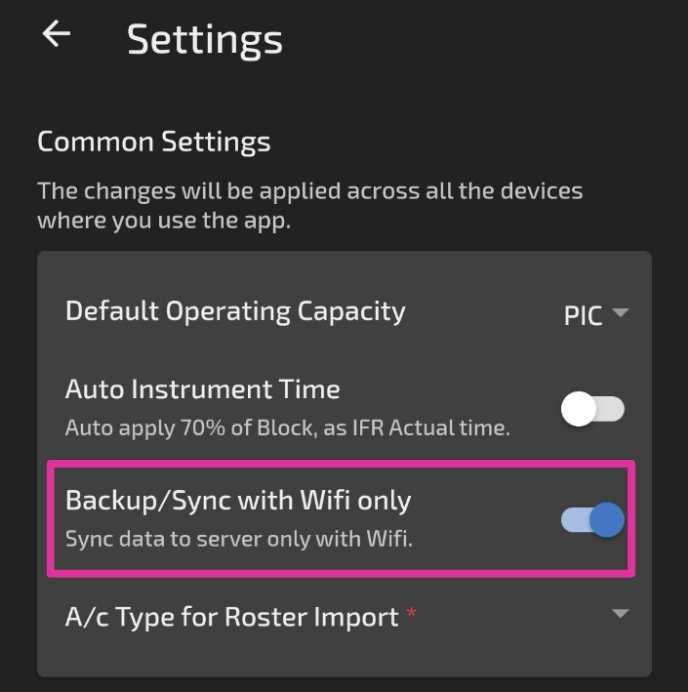
Task: Disable Backup/Sync with Wifi only switch
Action: [x=592, y=520]
